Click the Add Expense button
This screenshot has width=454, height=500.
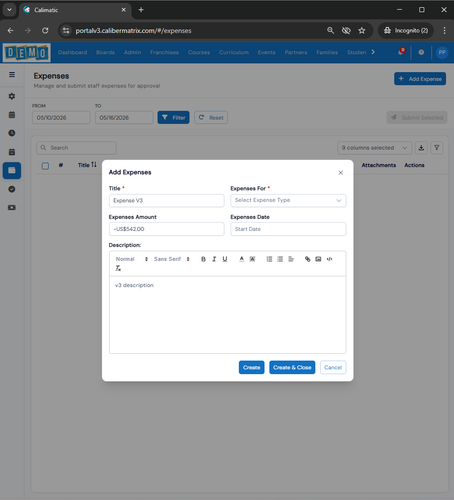pos(420,79)
